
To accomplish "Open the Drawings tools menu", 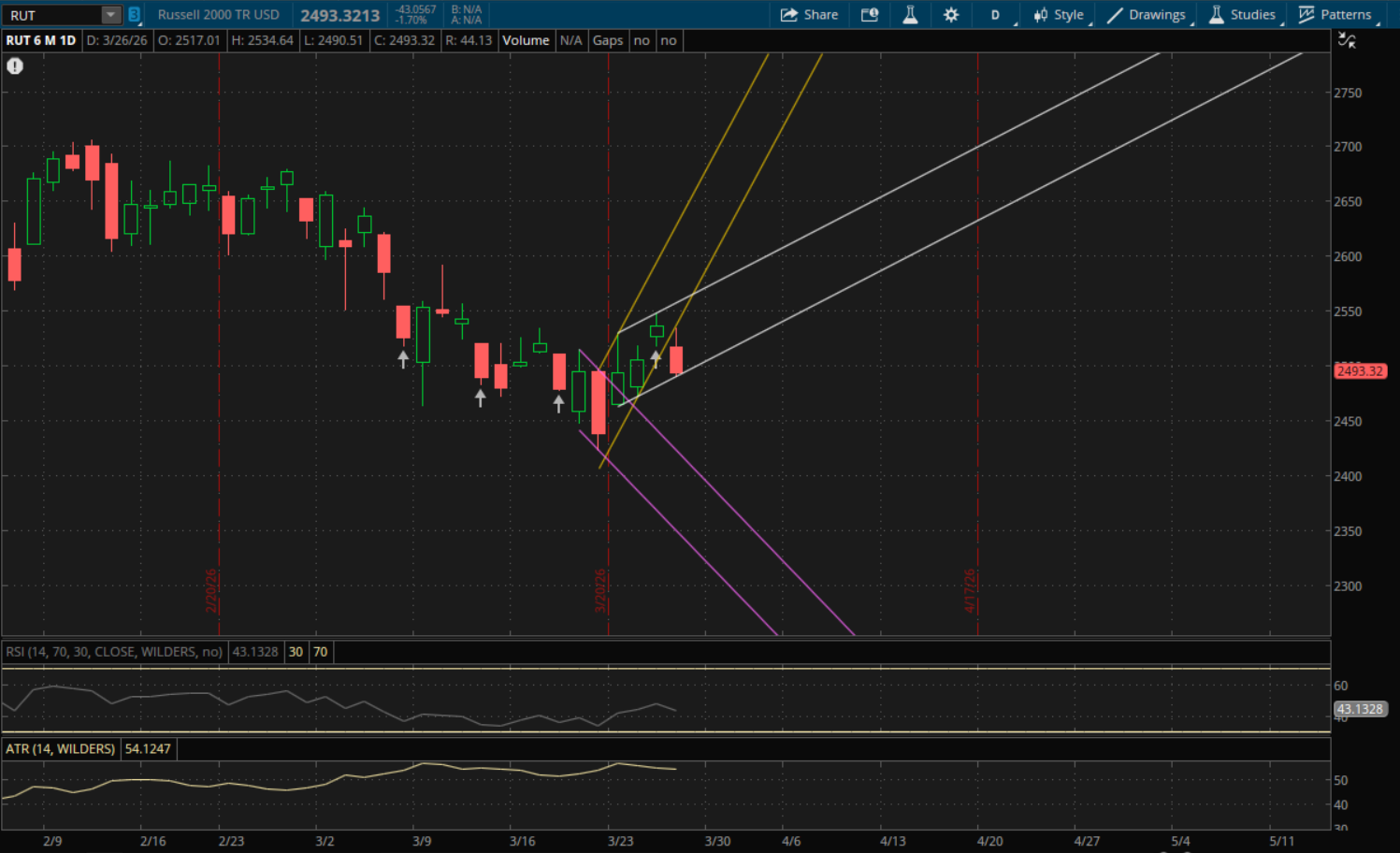I will (1147, 15).
